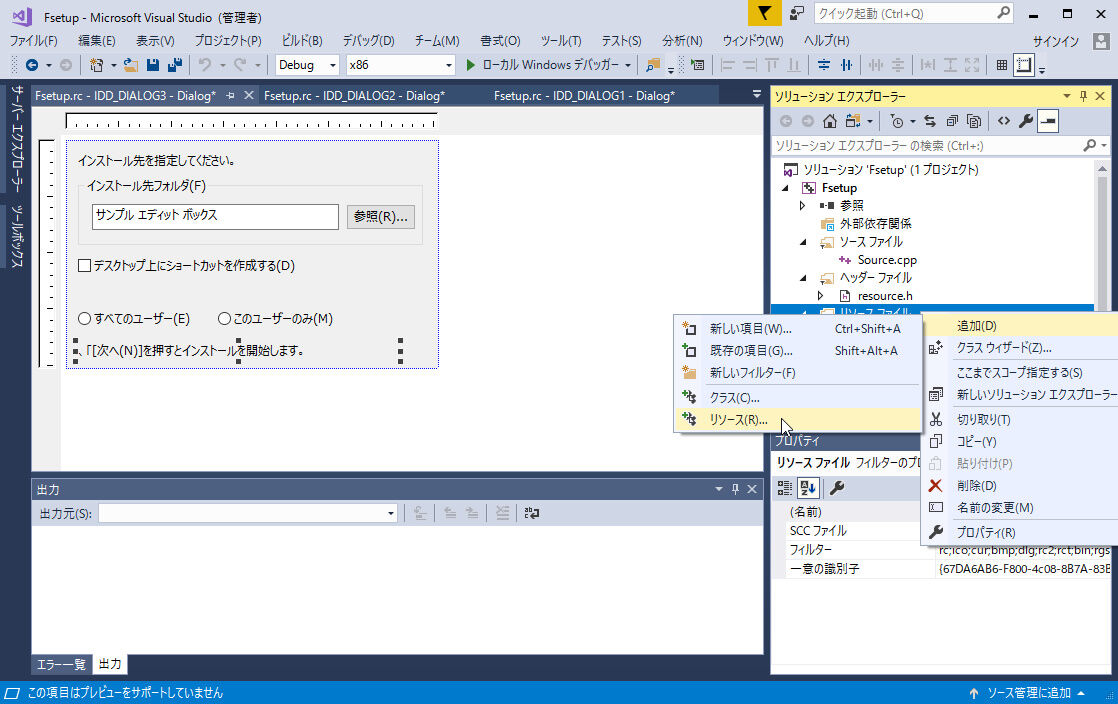The width and height of the screenshot is (1118, 704).
Task: Toggle the dialog editor grid icon
Action: [1002, 65]
